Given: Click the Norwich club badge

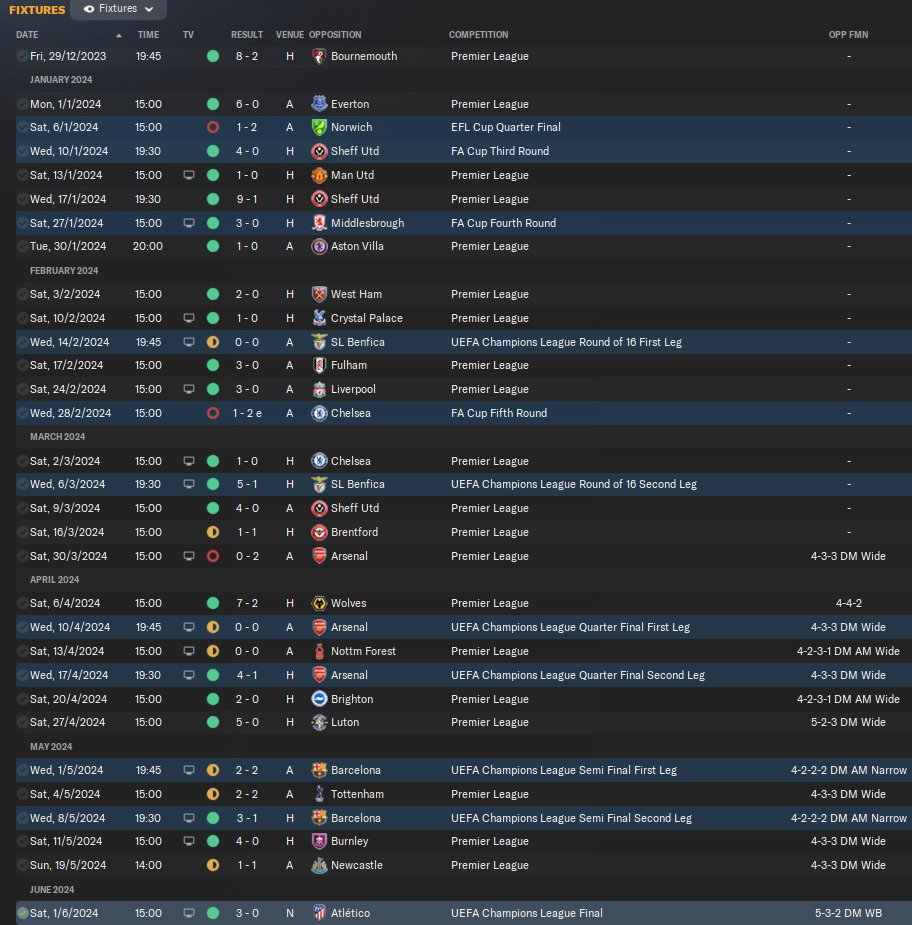Looking at the screenshot, I should coord(319,127).
